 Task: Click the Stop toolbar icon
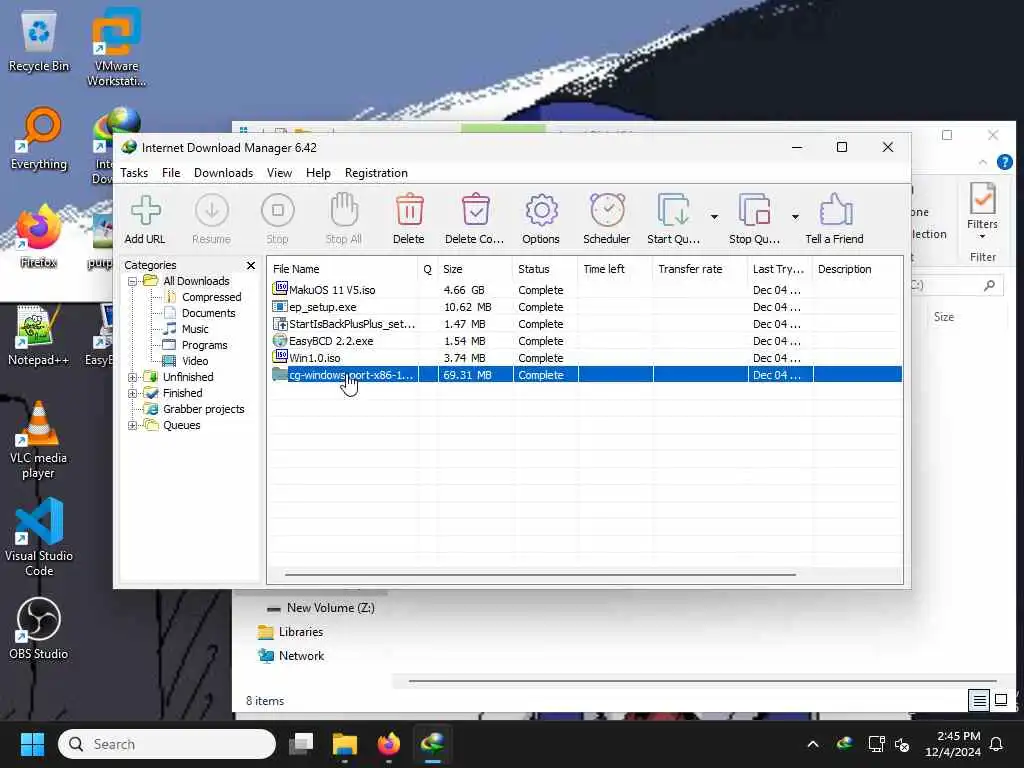(x=278, y=211)
